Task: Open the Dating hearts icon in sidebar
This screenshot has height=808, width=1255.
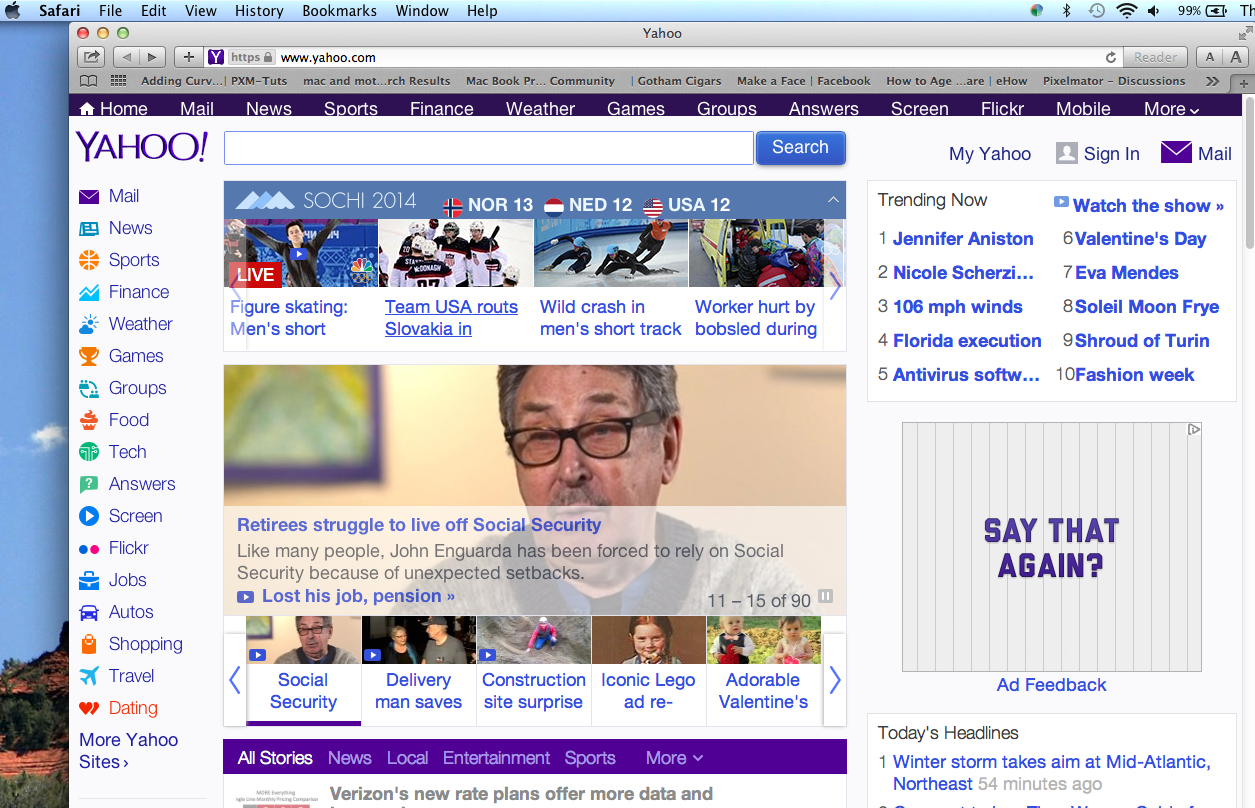Action: (x=89, y=708)
